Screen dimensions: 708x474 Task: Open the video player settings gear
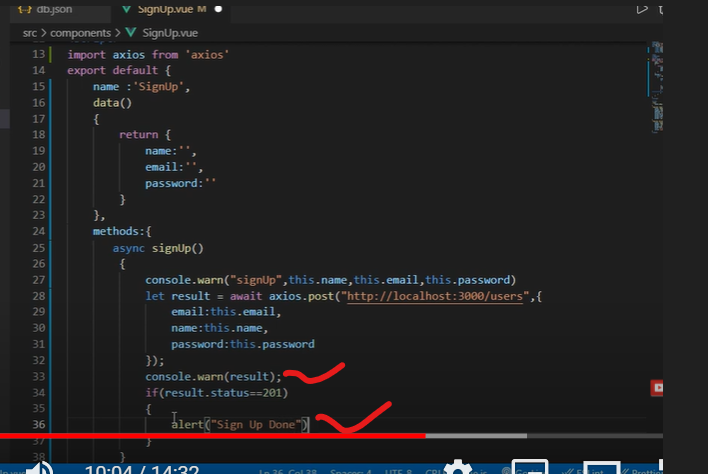point(457,468)
